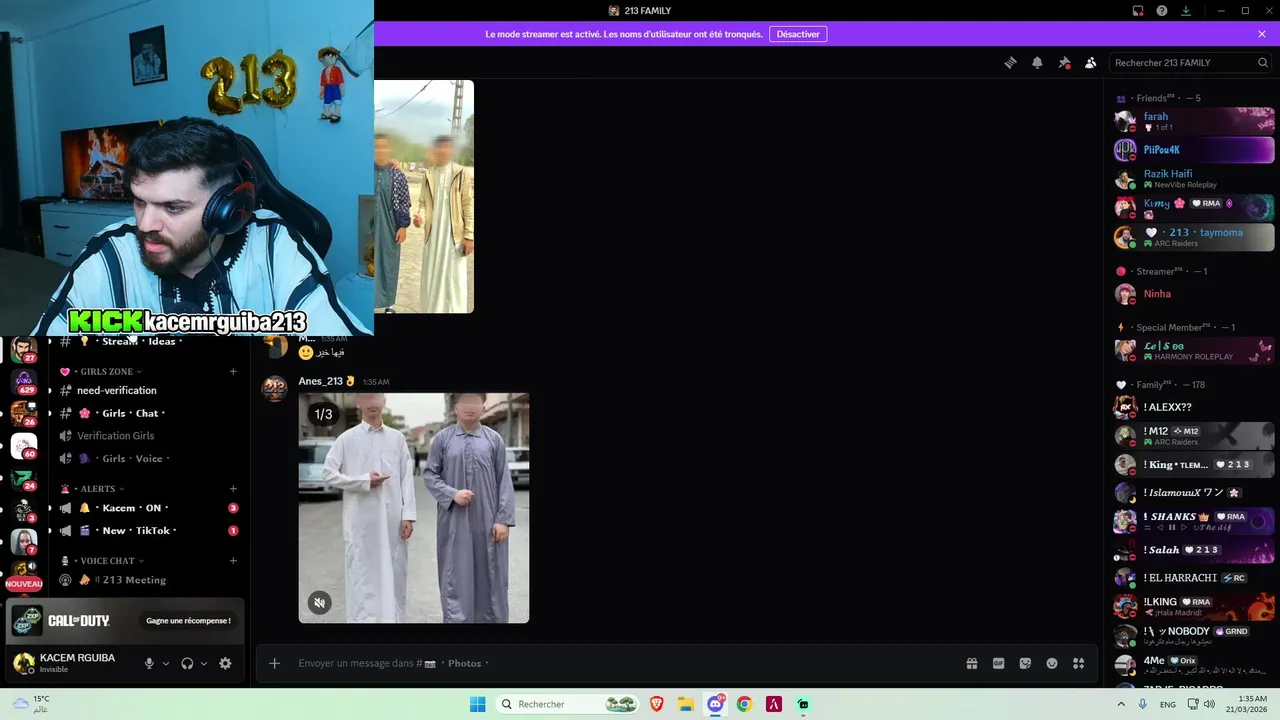Click Gagne une récompense button
The width and height of the screenshot is (1280, 720).
tap(188, 621)
